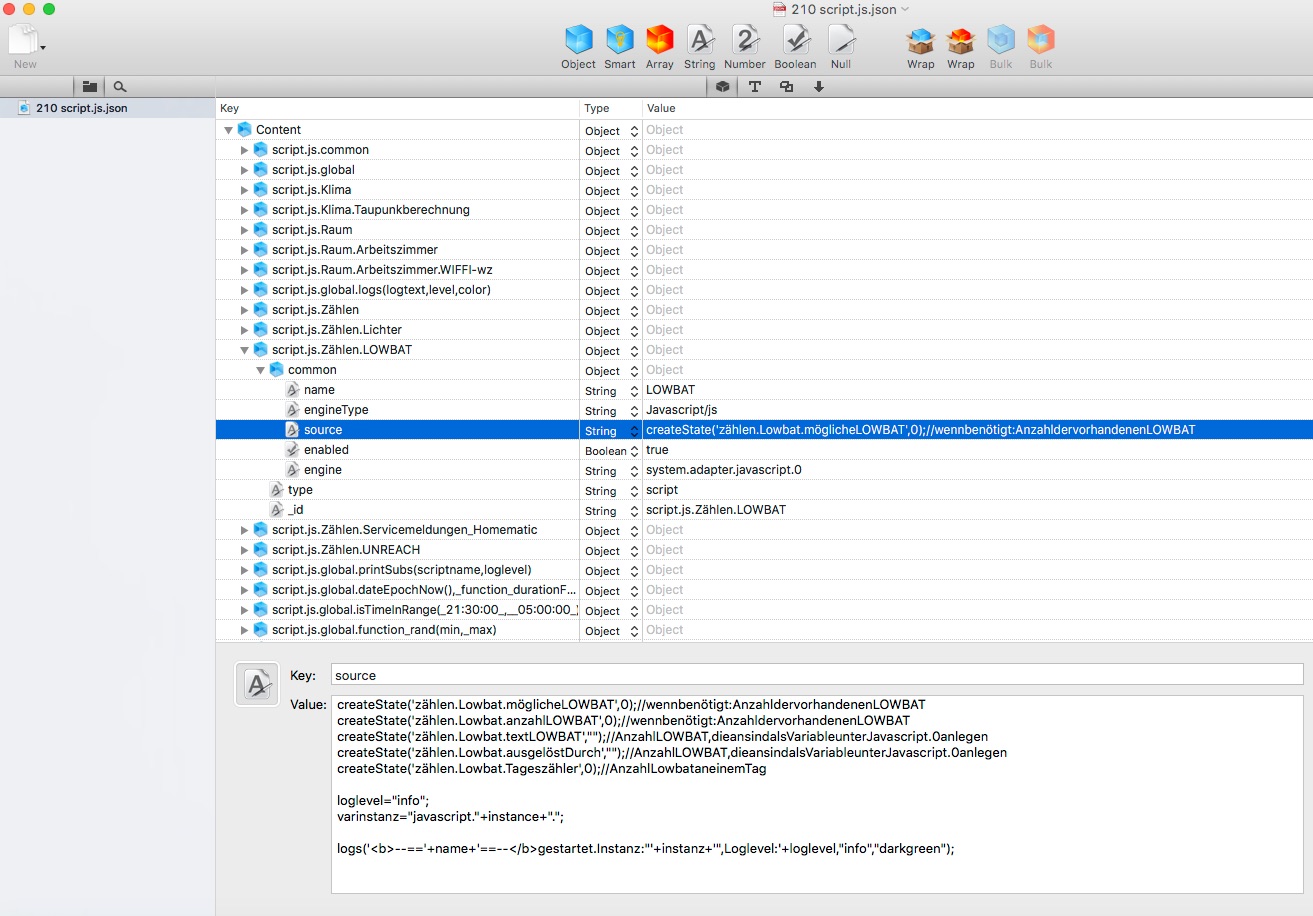Expand script.js.Zählen.Lichter node

pyautogui.click(x=244, y=330)
